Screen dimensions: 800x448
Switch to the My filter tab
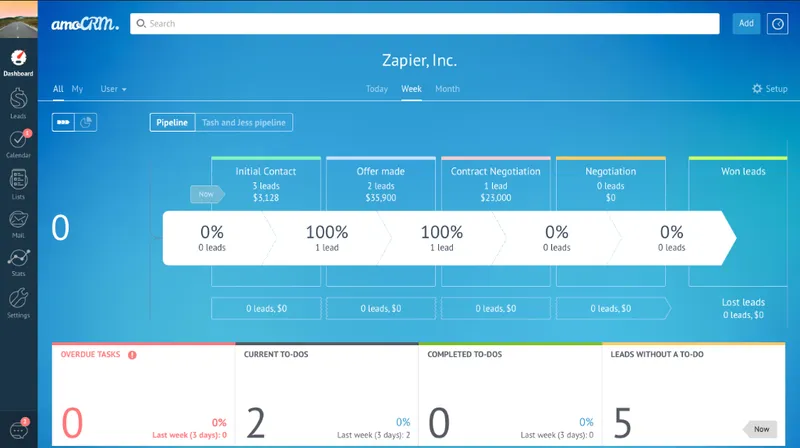pyautogui.click(x=77, y=89)
